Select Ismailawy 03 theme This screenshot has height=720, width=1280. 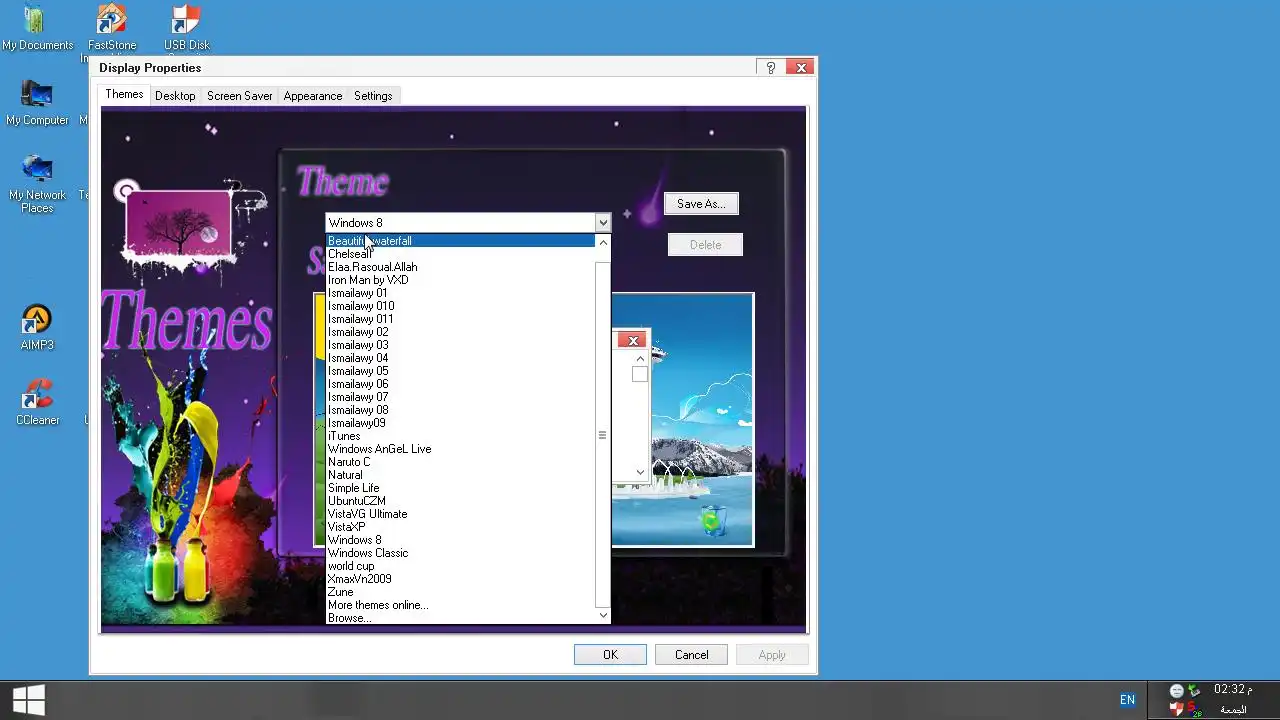click(461, 345)
